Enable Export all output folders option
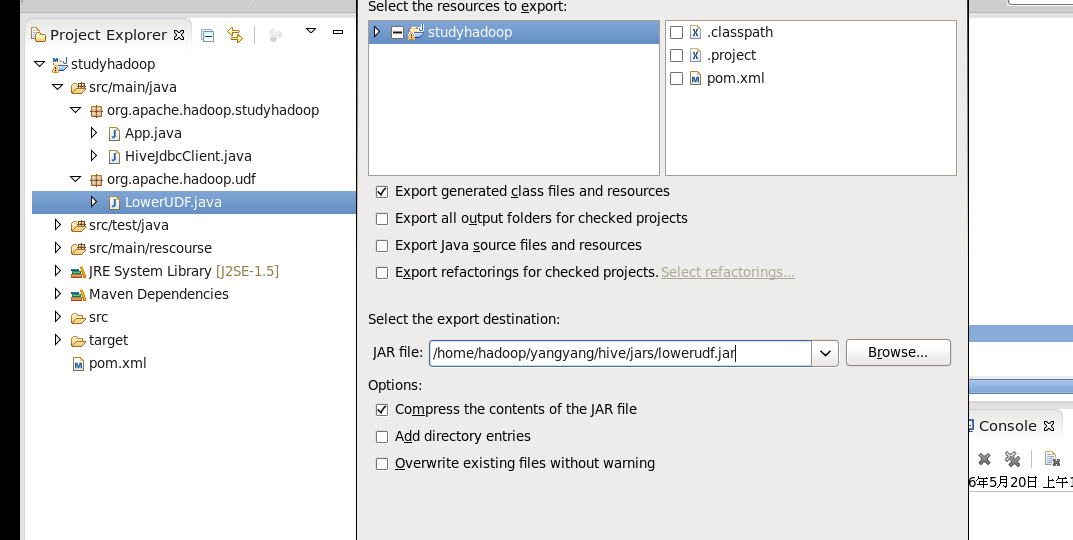Screen dimensions: 1073x540 [382, 219]
